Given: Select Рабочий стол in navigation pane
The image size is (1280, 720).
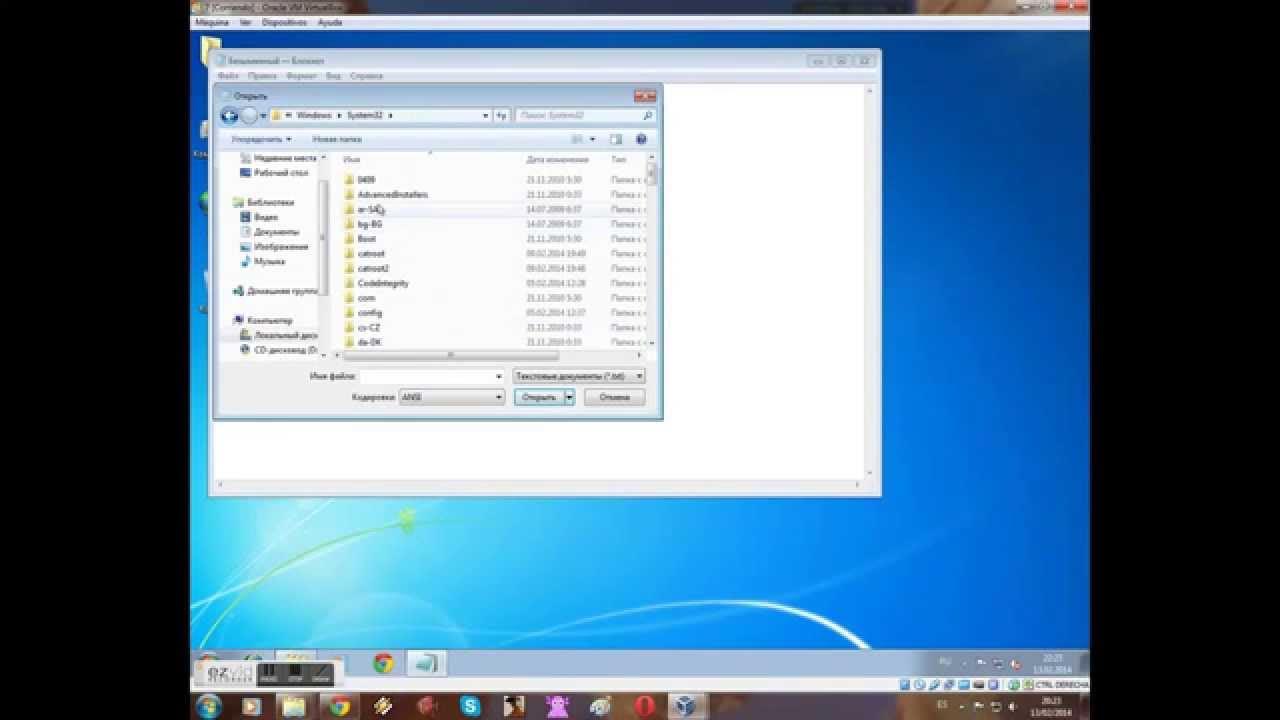Looking at the screenshot, I should [x=273, y=173].
